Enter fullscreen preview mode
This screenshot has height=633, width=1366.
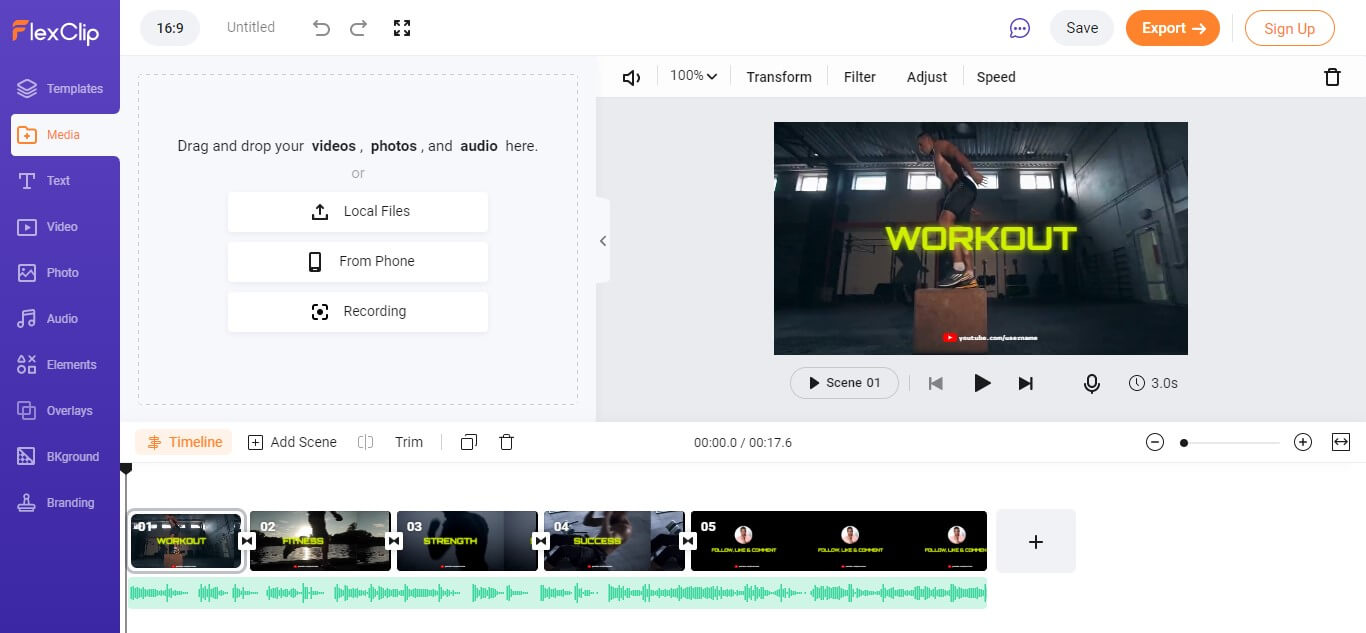402,28
